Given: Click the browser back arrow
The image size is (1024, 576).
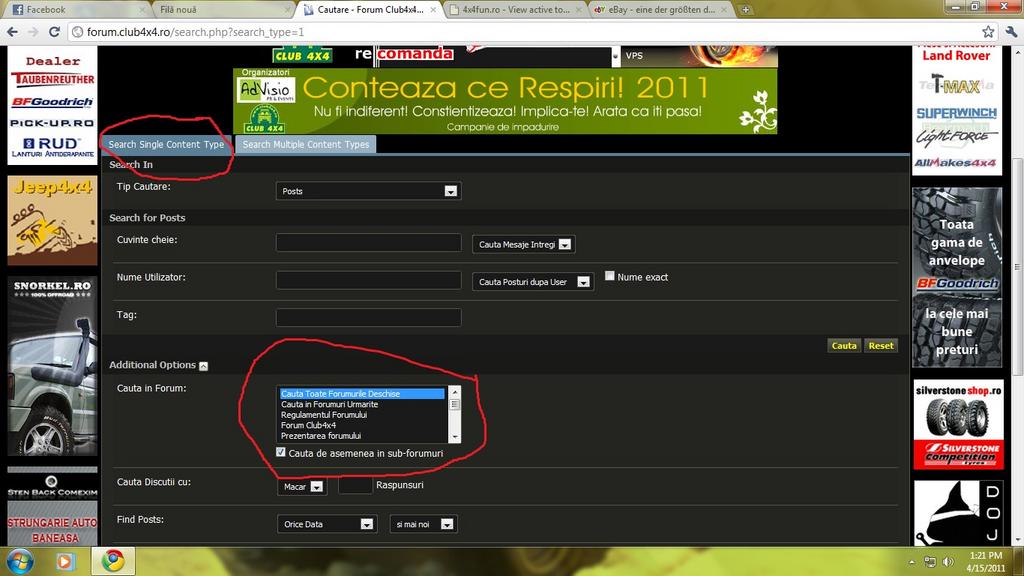Looking at the screenshot, I should [12, 32].
